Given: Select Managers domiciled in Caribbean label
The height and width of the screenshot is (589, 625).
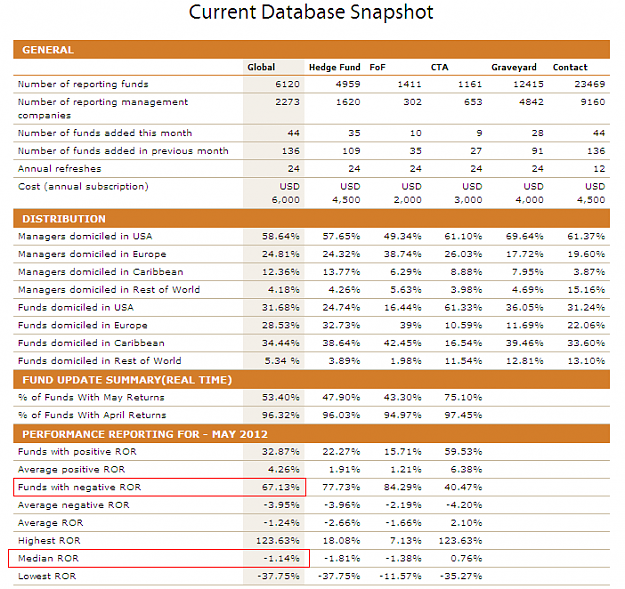Looking at the screenshot, I should [100, 272].
